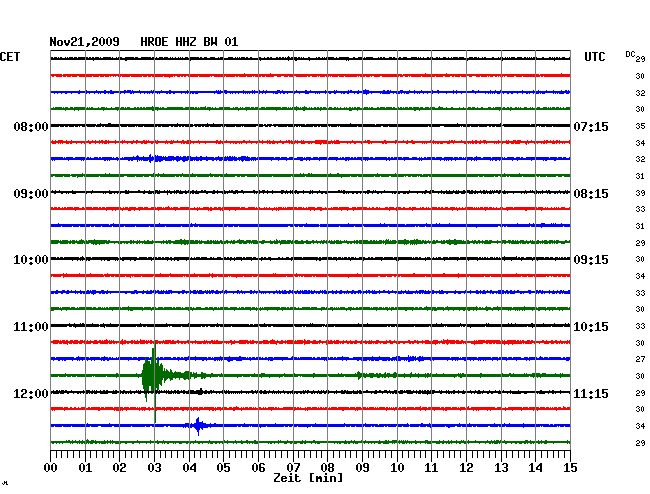Click the station label 'HROE HHZ BW 01'

189,42
